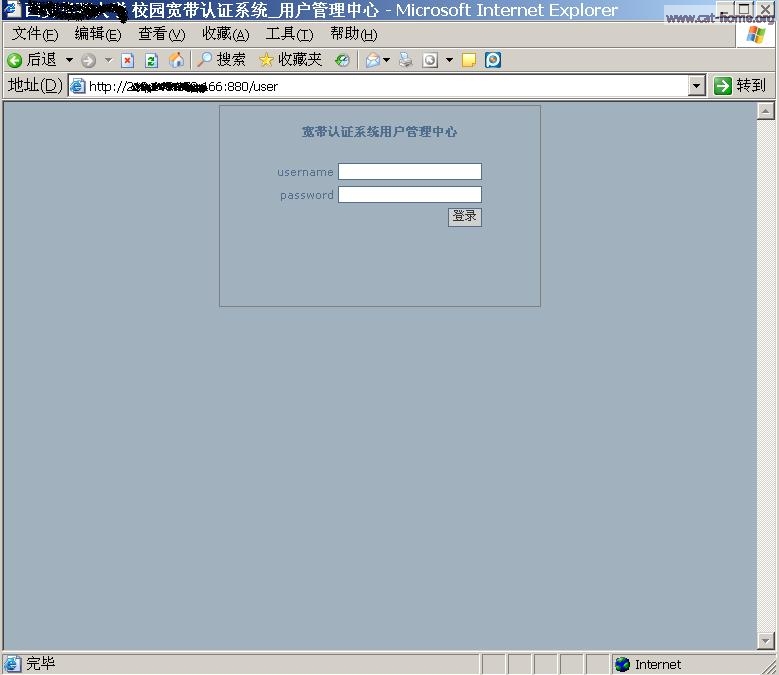Viewport: 779px width, 675px height.
Task: Click the 转到 Go button
Action: click(x=740, y=86)
